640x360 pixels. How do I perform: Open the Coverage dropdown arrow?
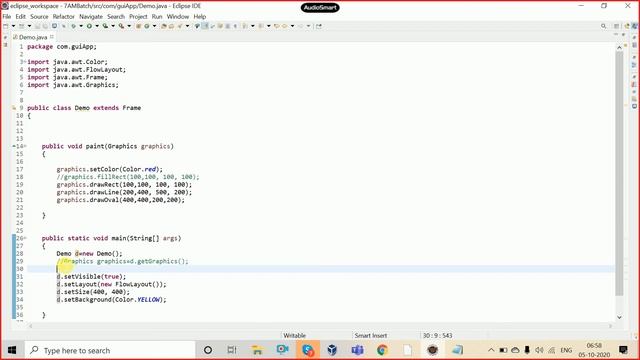pos(113,26)
